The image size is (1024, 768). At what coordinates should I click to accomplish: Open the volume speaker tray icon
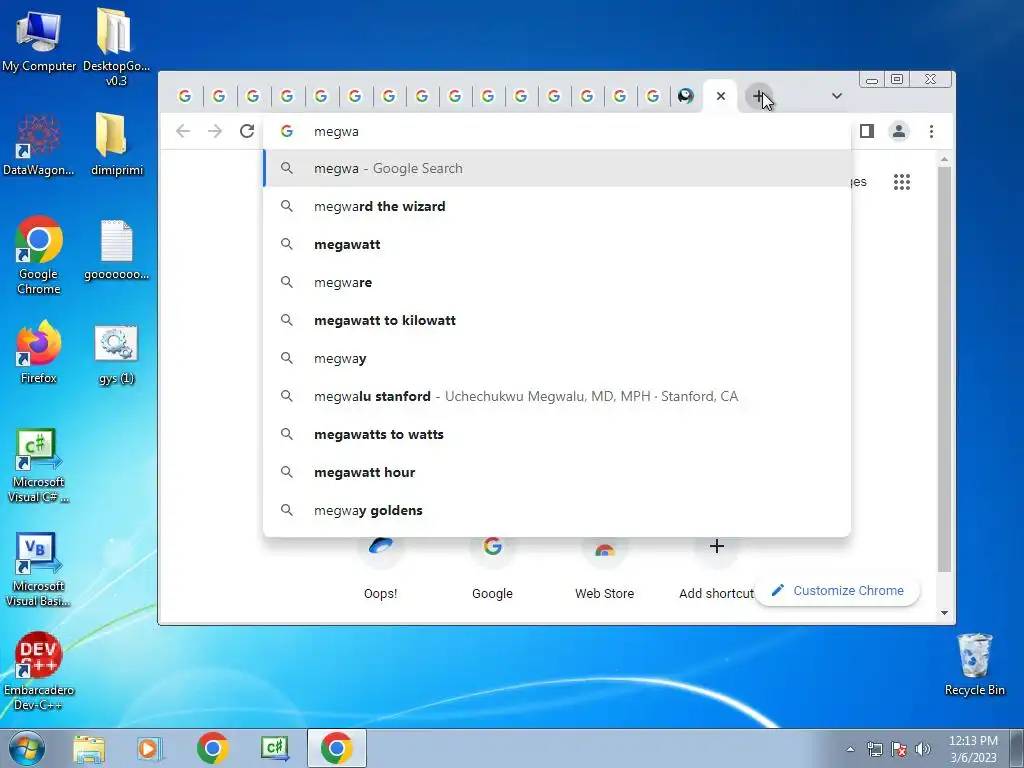click(x=923, y=749)
